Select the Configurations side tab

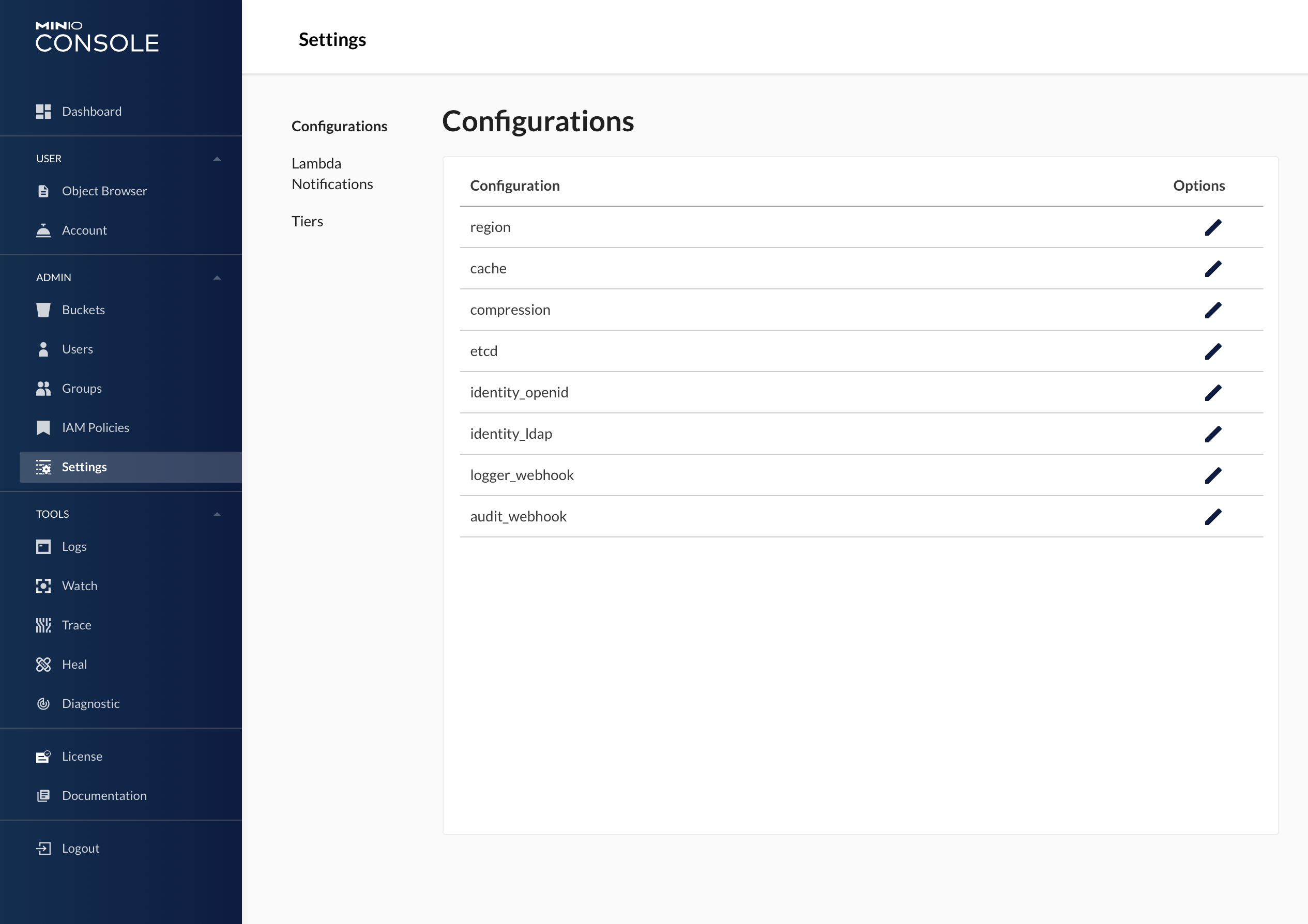[339, 127]
